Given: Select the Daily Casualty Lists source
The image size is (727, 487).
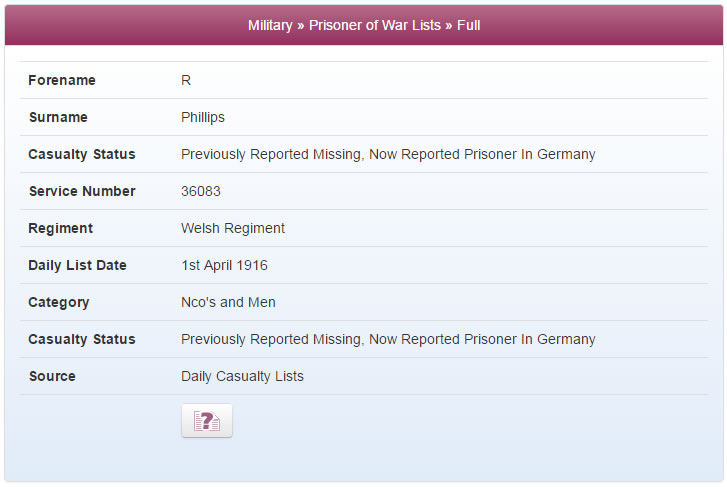Looking at the screenshot, I should click(242, 376).
